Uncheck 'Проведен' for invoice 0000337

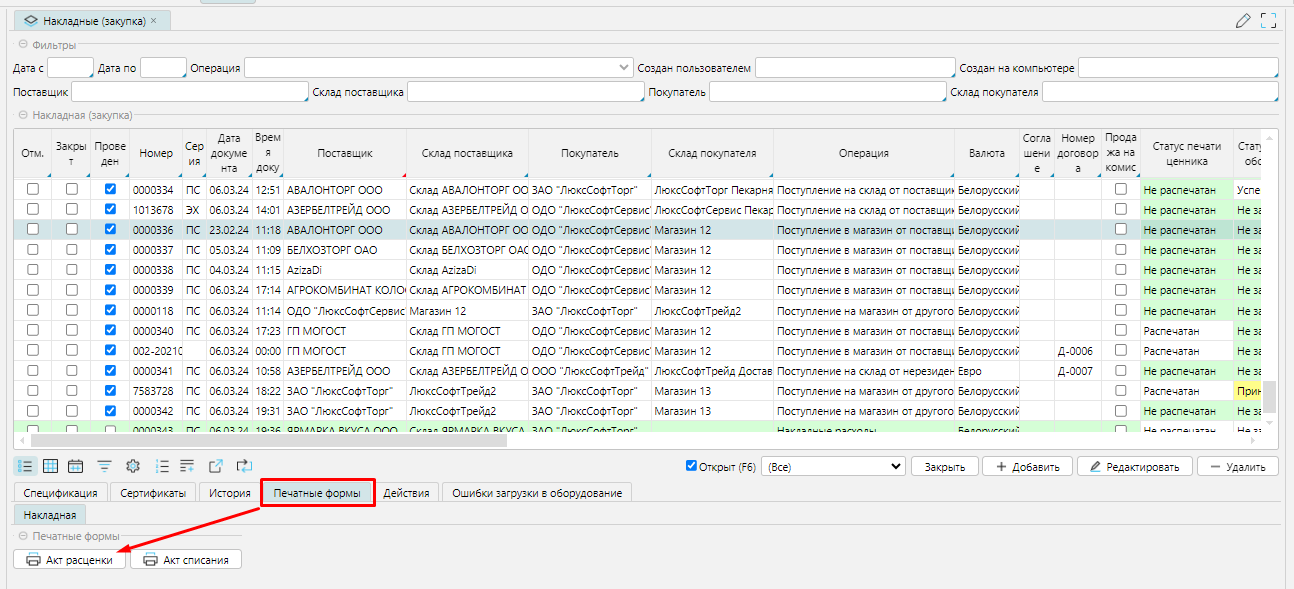(x=110, y=249)
